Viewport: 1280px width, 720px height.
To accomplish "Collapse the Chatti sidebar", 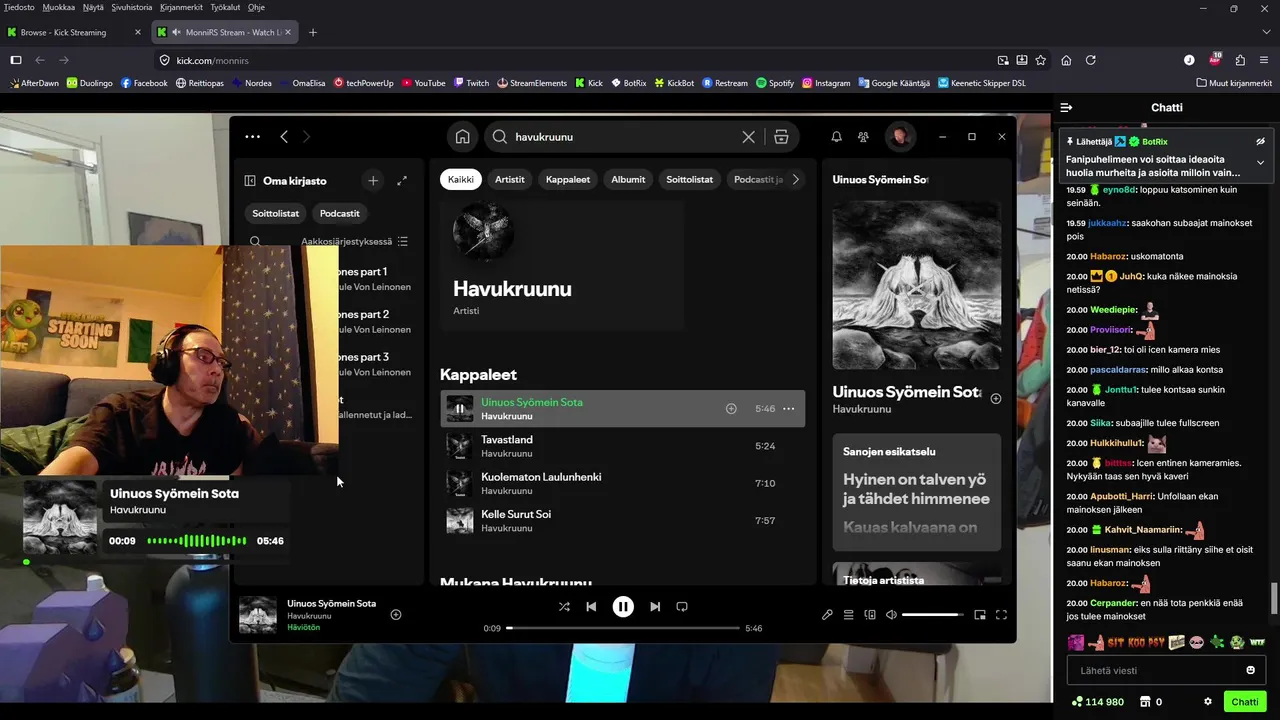I will tap(1066, 107).
